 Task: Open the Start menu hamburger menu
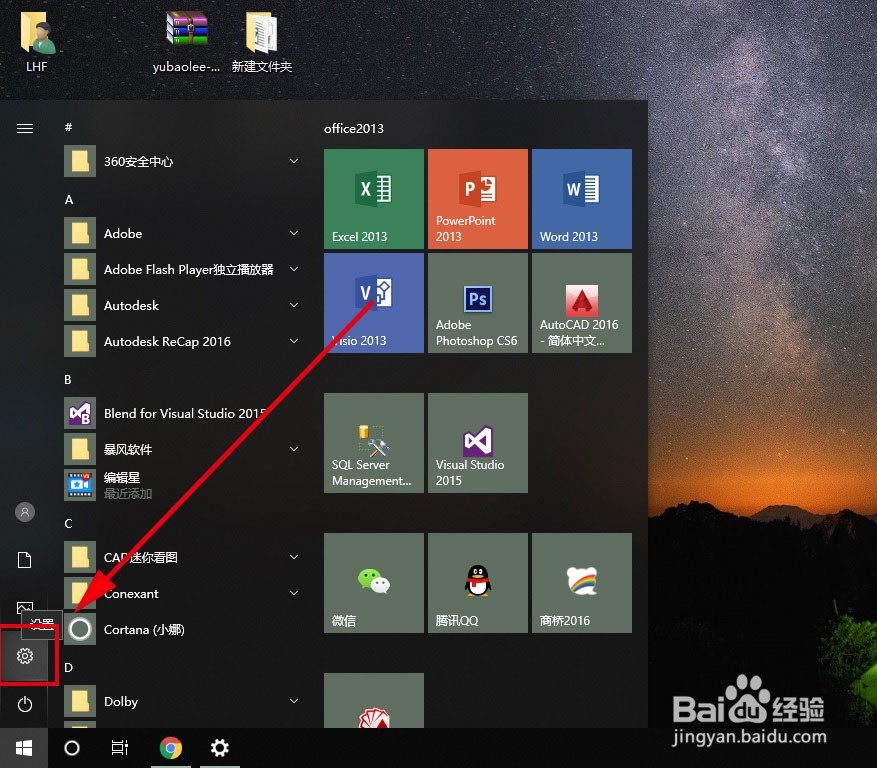pos(25,128)
